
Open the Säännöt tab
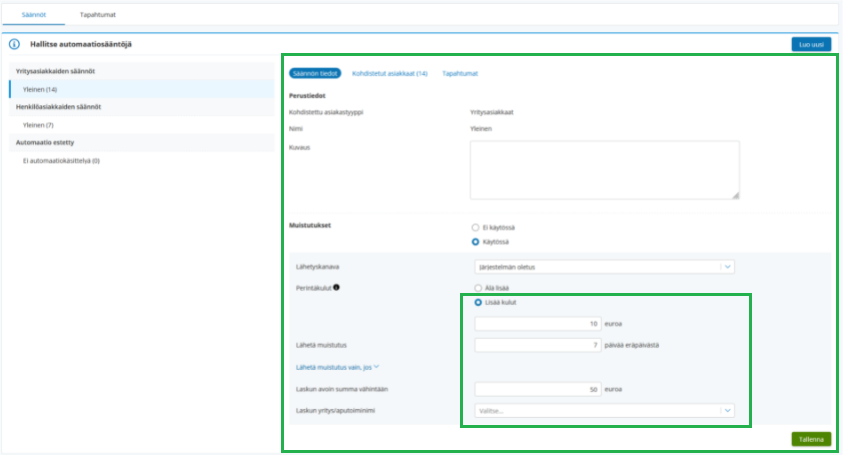tap(33, 15)
